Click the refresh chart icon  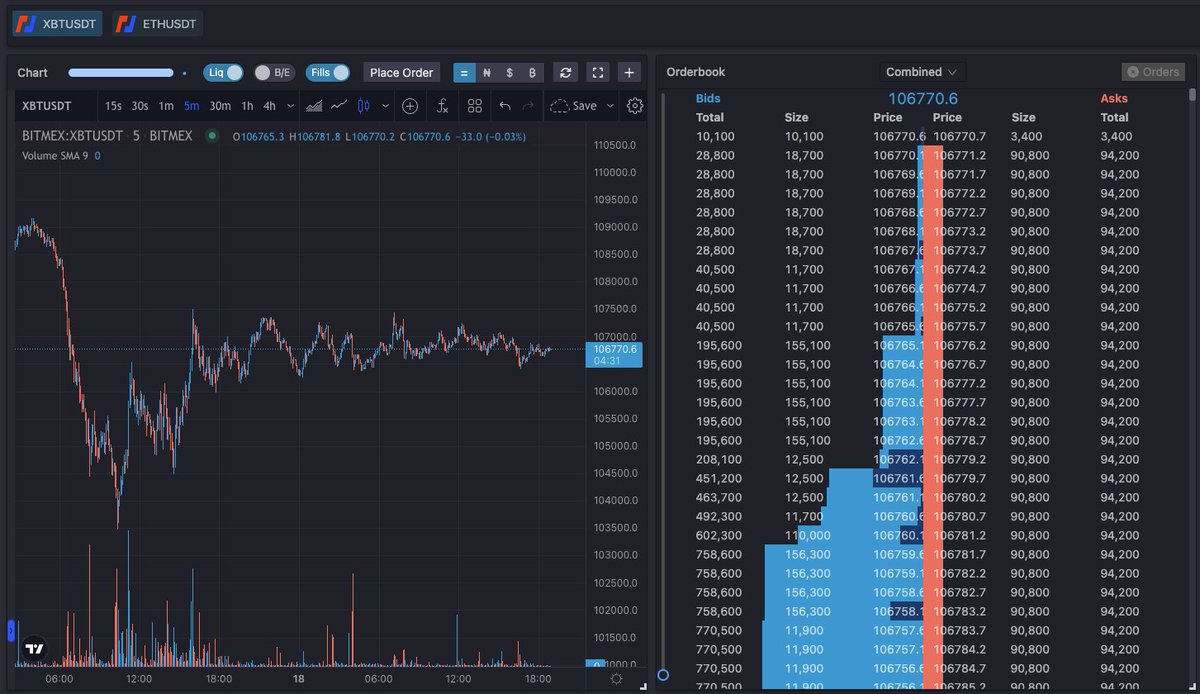(566, 73)
